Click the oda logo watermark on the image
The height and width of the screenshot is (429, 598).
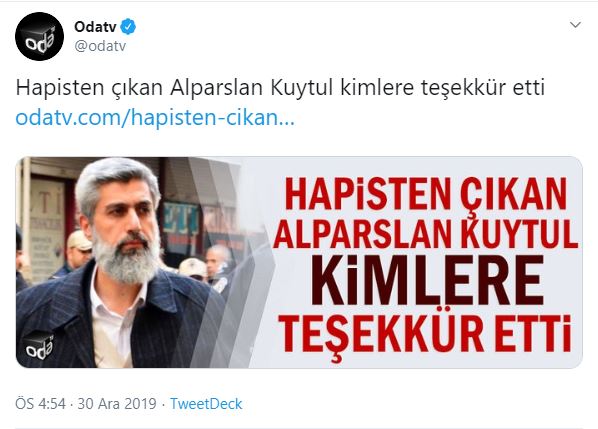tap(39, 345)
